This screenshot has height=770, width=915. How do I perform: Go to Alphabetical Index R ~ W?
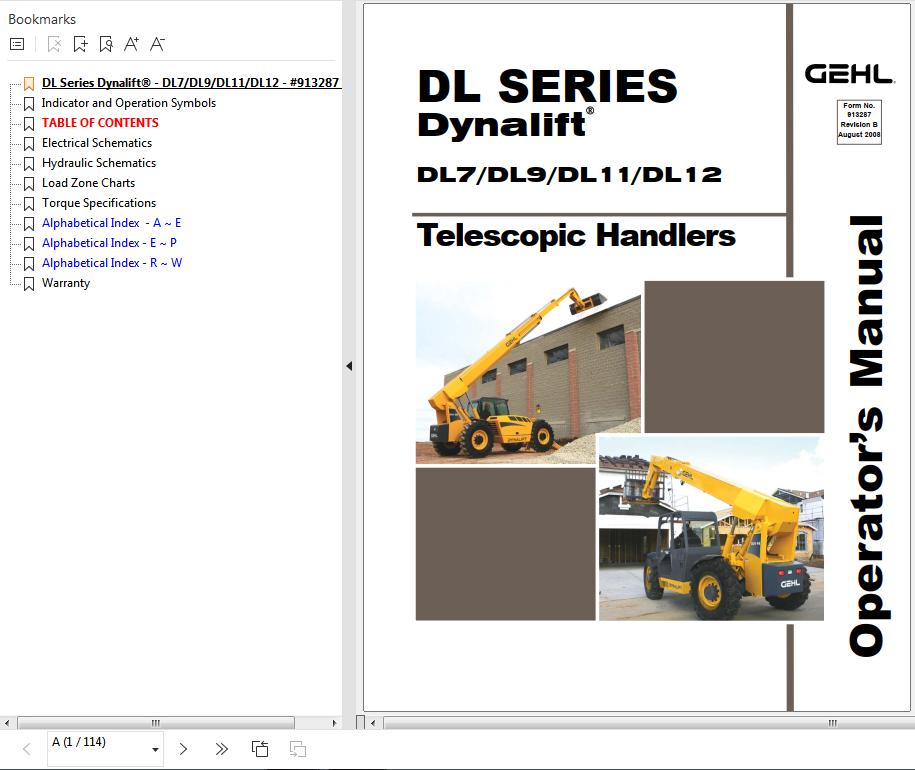(x=112, y=263)
